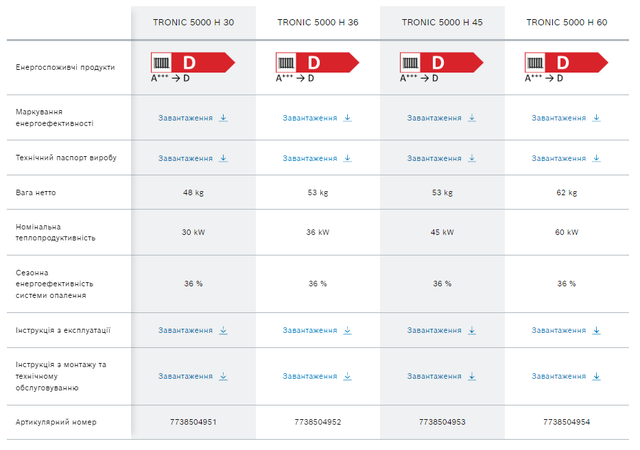Download energy efficiency labeling for TRONIC 5000 H 36
This screenshot has height=450, width=640.
tap(317, 118)
